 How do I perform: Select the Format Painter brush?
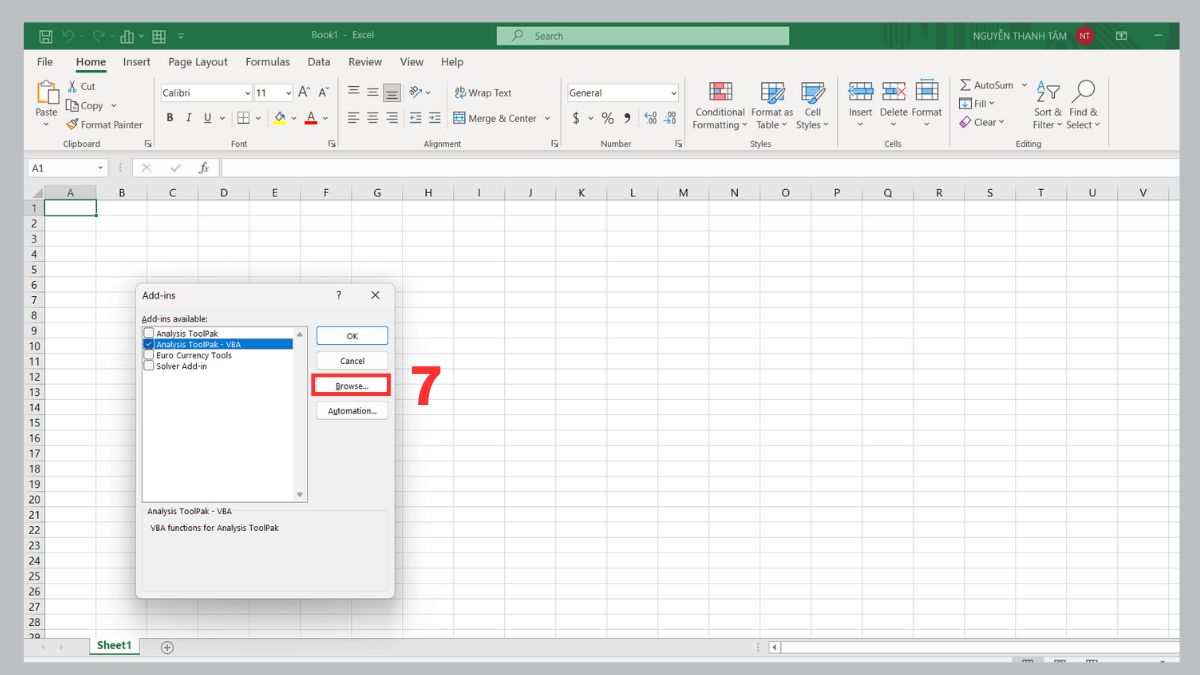click(72, 125)
